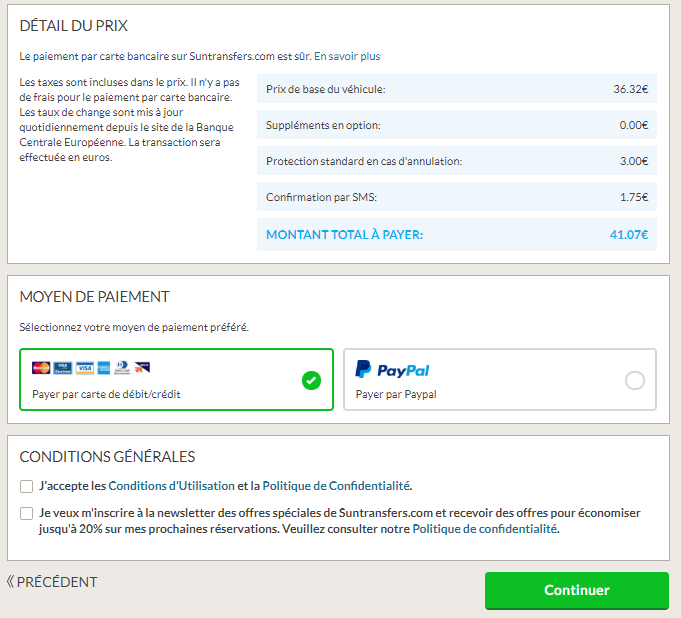Click the Visa card logo
Viewport: 681px width, 618px height.
[84, 368]
